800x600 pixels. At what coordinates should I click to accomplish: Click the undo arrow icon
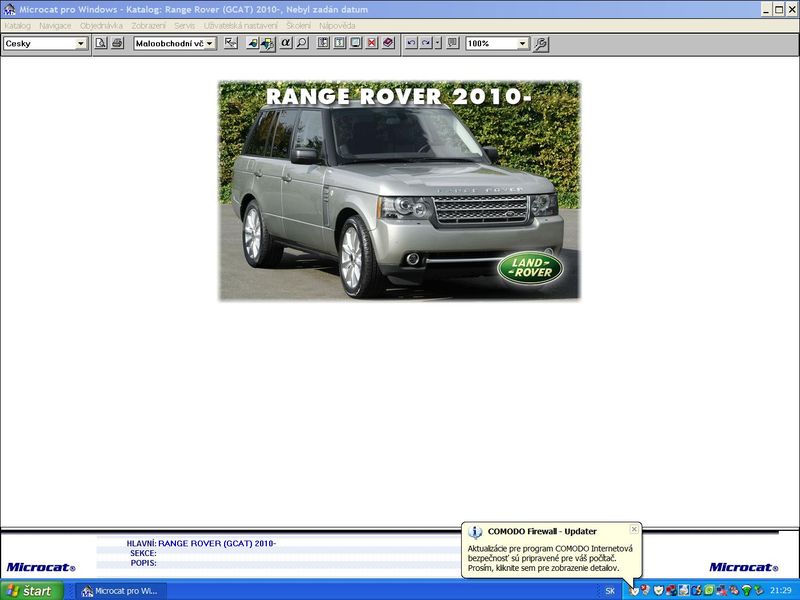(x=411, y=44)
